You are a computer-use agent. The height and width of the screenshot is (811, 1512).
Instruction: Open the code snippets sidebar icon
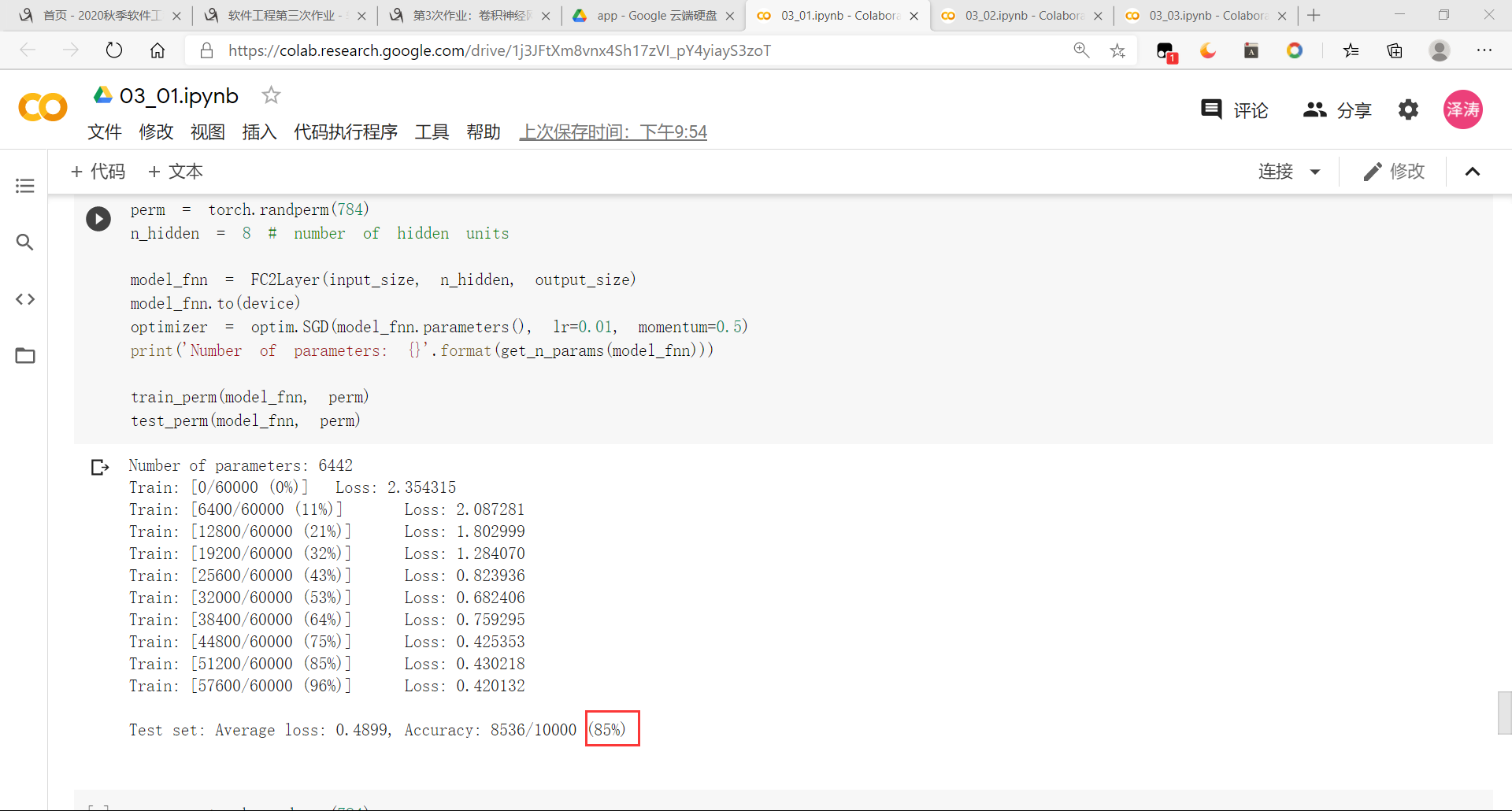(x=25, y=299)
